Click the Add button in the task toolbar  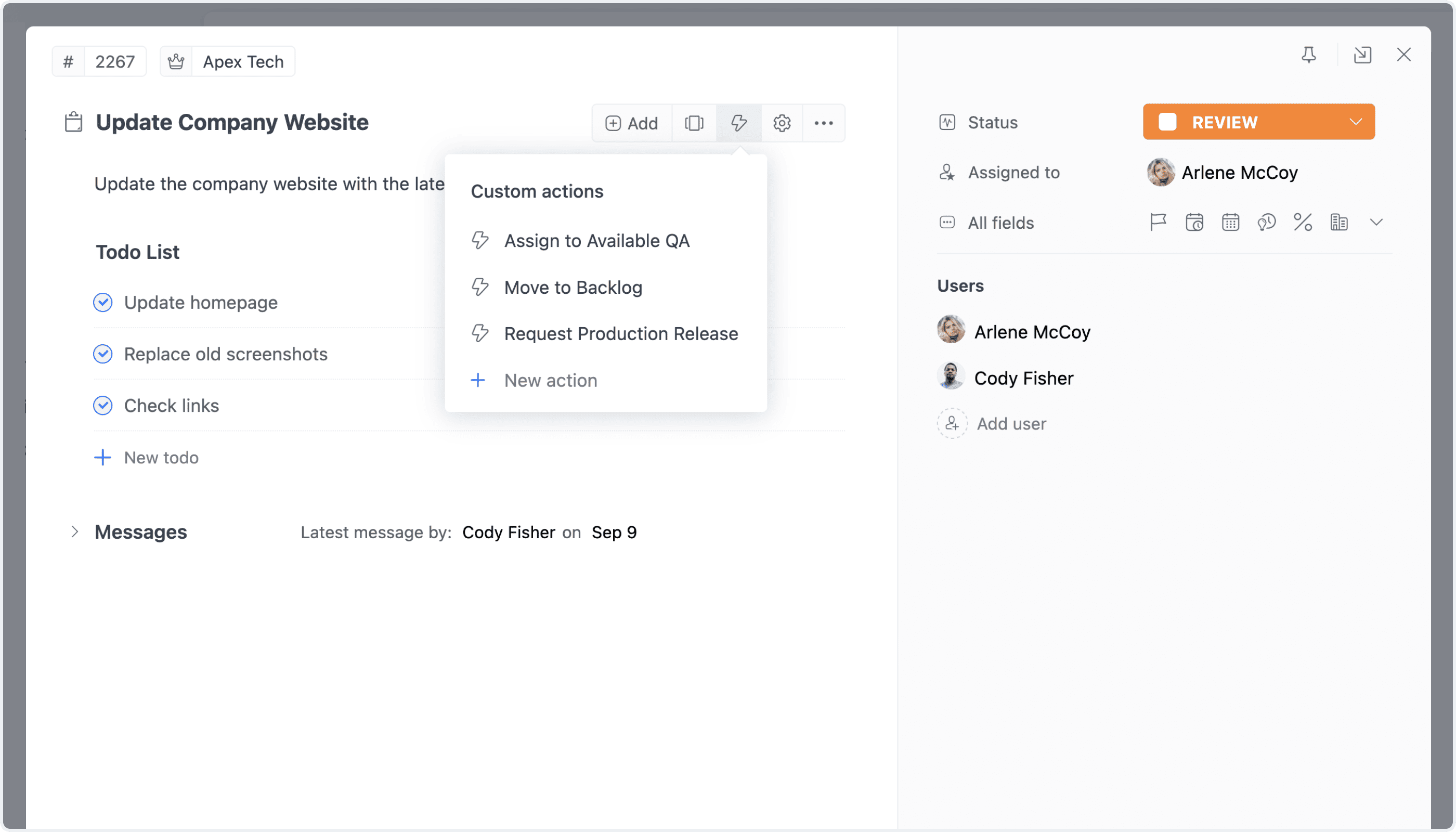(632, 123)
